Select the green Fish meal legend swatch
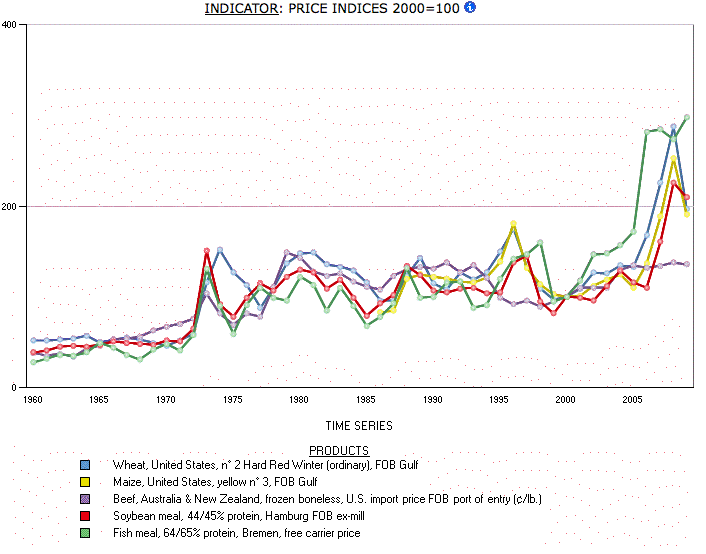This screenshot has height=554, width=706. coord(86,534)
